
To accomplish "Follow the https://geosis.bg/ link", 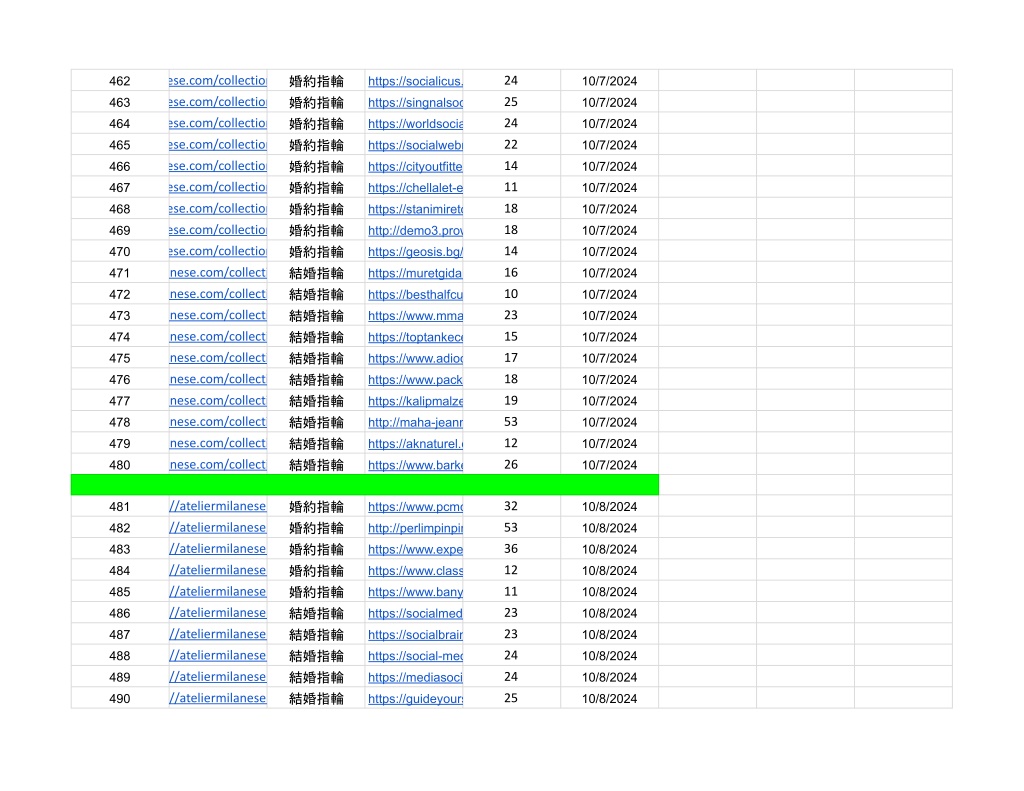I will coord(415,251).
